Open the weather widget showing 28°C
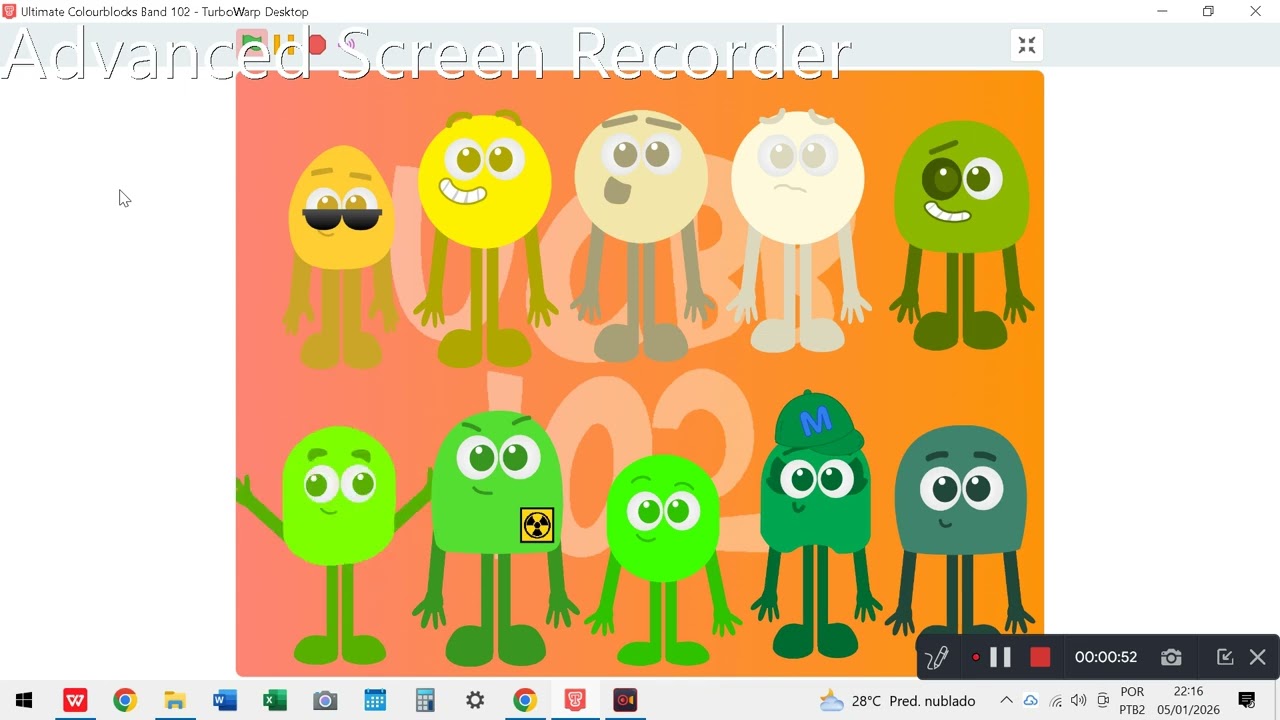Screen dimensions: 1280x720 pos(897,701)
